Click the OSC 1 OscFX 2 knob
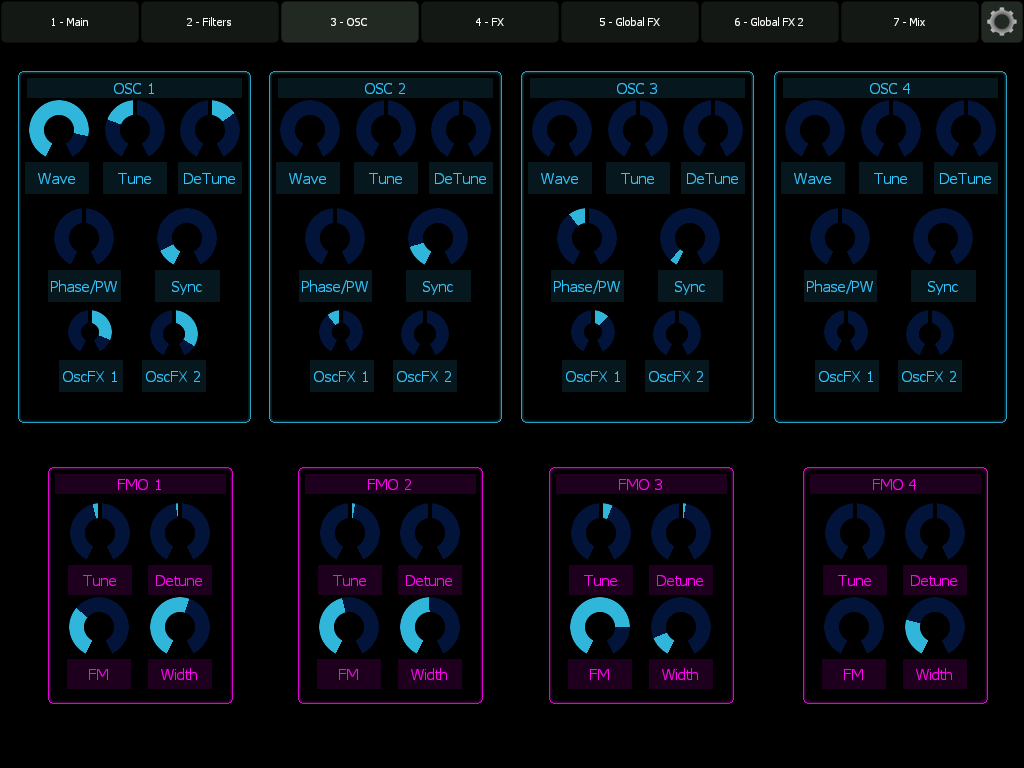Image resolution: width=1024 pixels, height=768 pixels. tap(174, 332)
